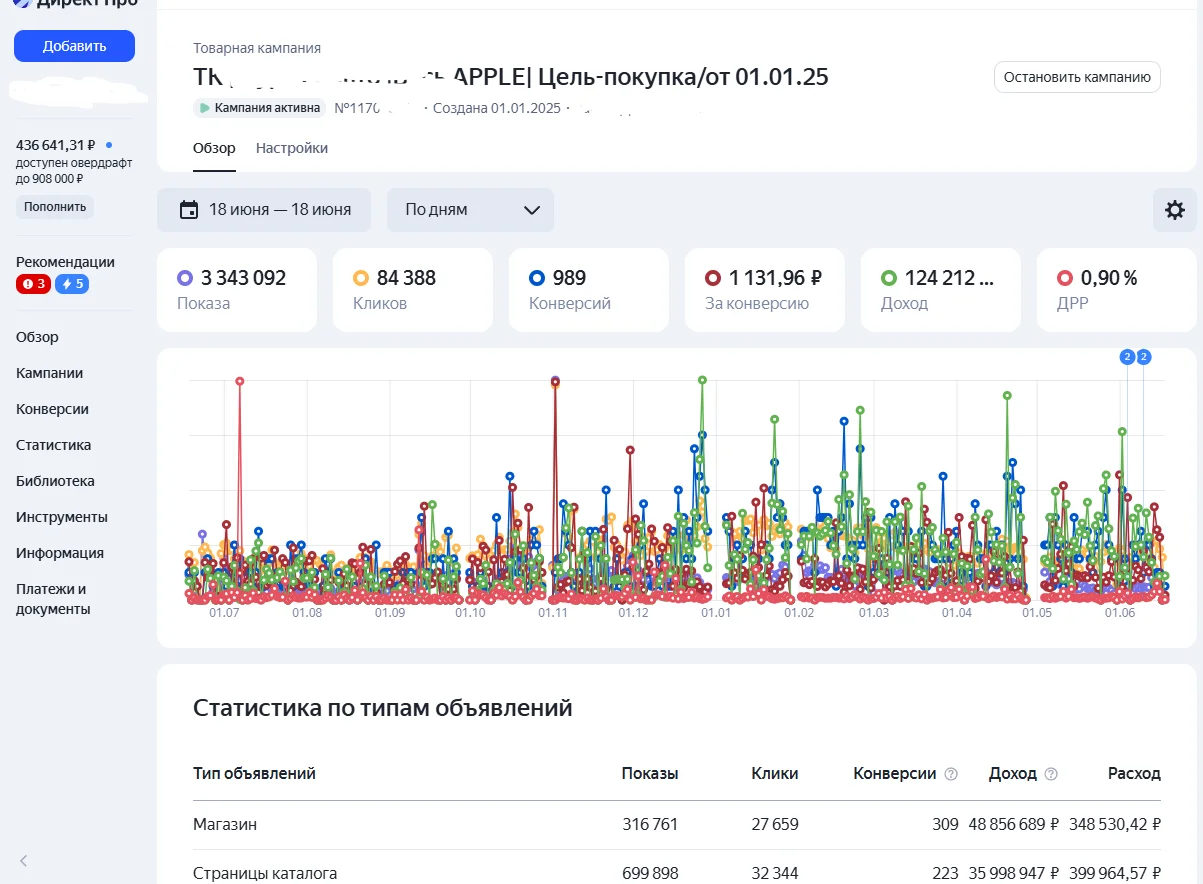
Task: Click the blue recommendations badge 5
Action: click(x=72, y=284)
